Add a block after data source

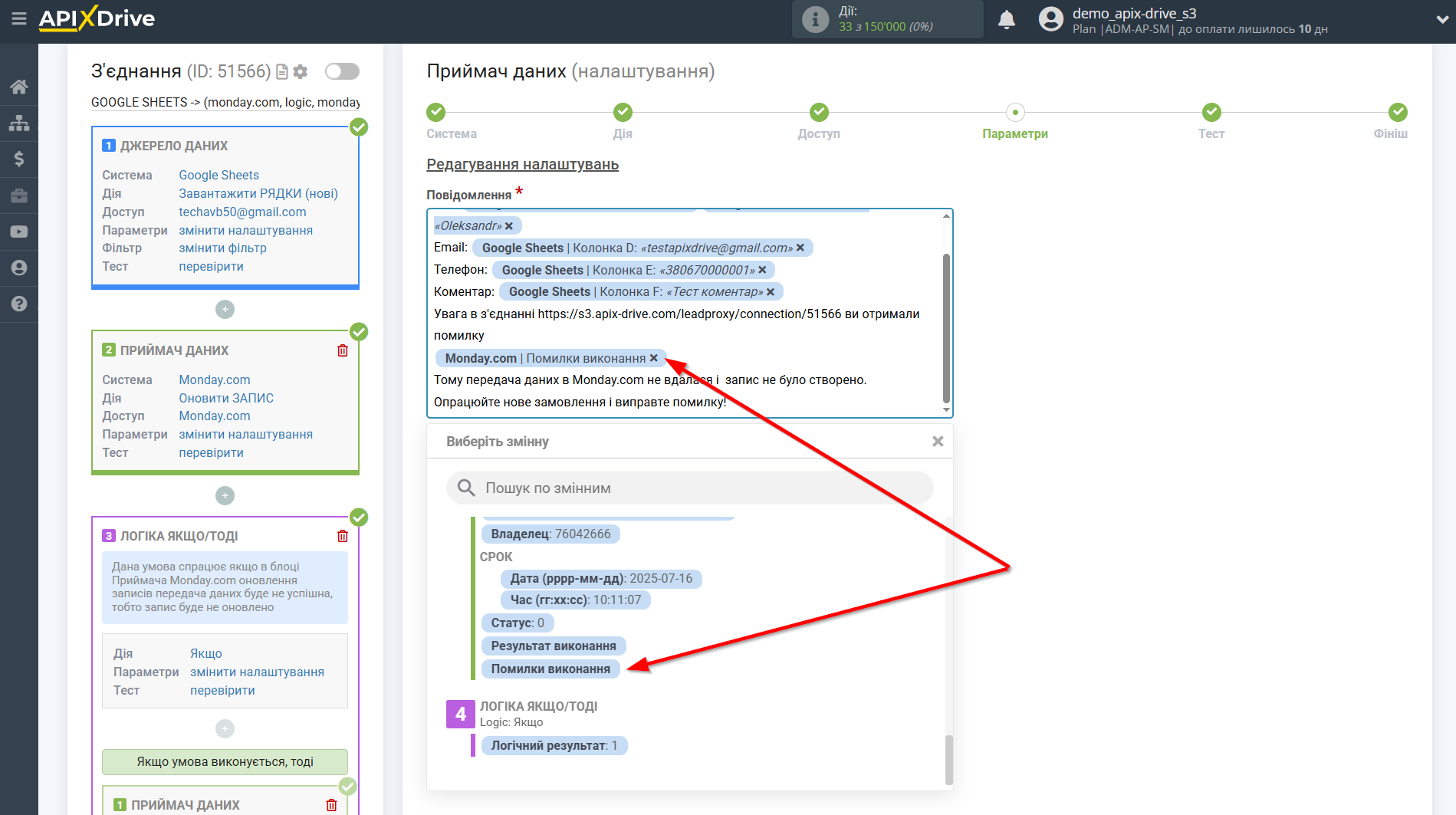coord(225,310)
